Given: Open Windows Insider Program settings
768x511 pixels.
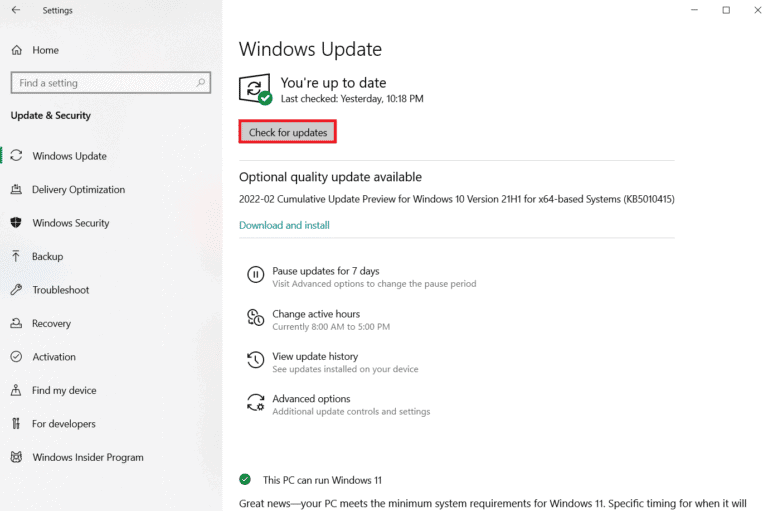Looking at the screenshot, I should point(87,458).
